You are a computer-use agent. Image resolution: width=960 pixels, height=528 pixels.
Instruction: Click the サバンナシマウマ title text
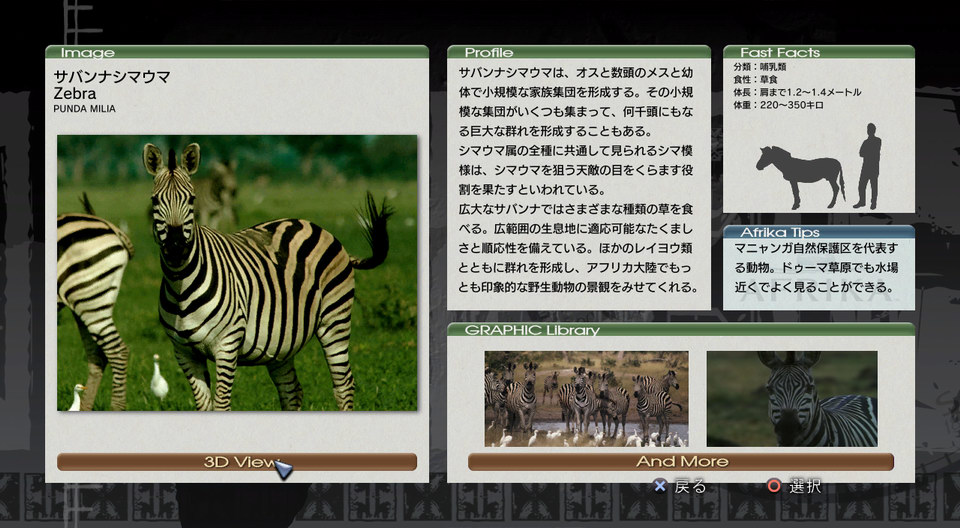112,76
